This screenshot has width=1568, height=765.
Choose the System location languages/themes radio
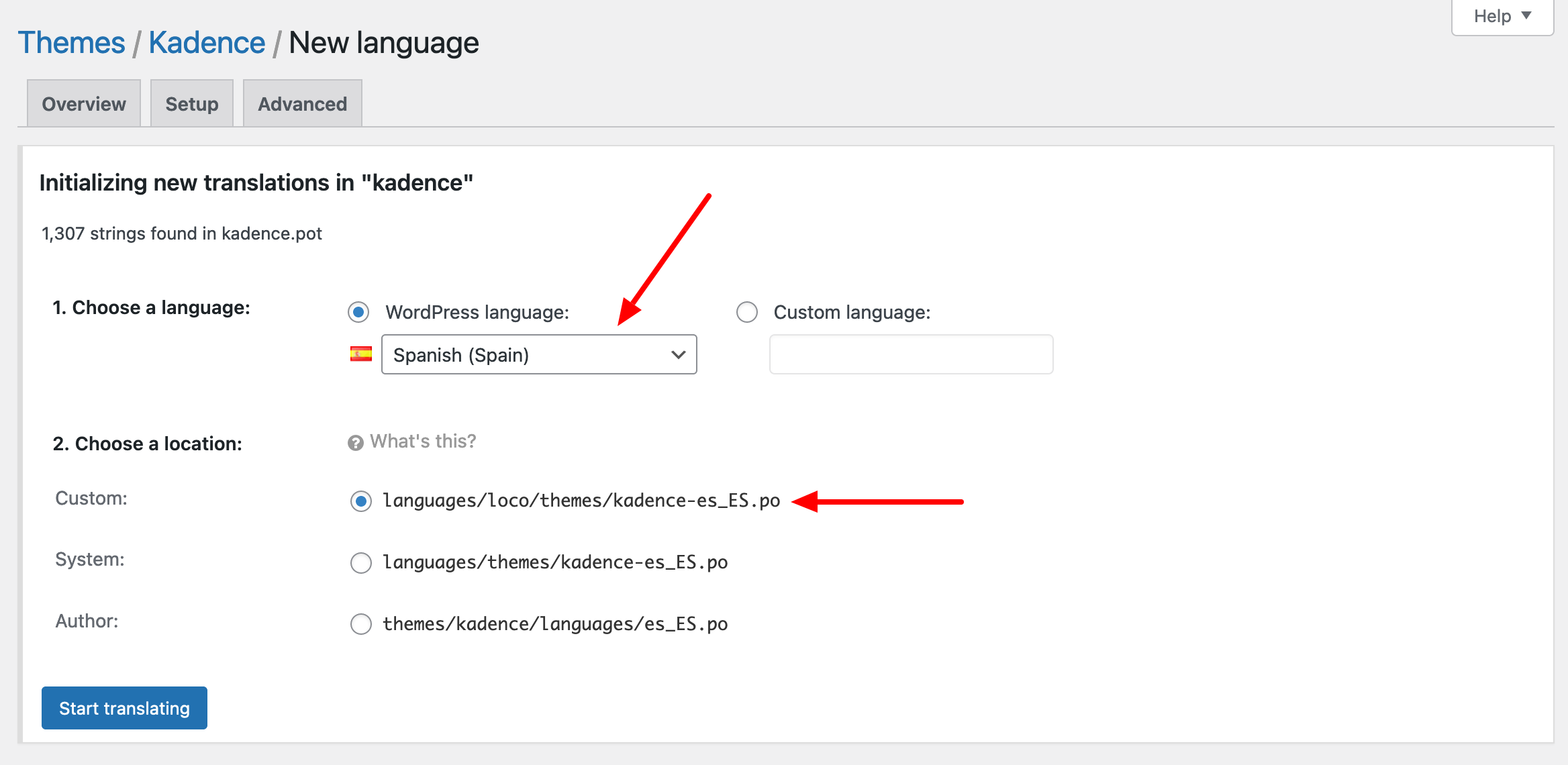(x=361, y=563)
